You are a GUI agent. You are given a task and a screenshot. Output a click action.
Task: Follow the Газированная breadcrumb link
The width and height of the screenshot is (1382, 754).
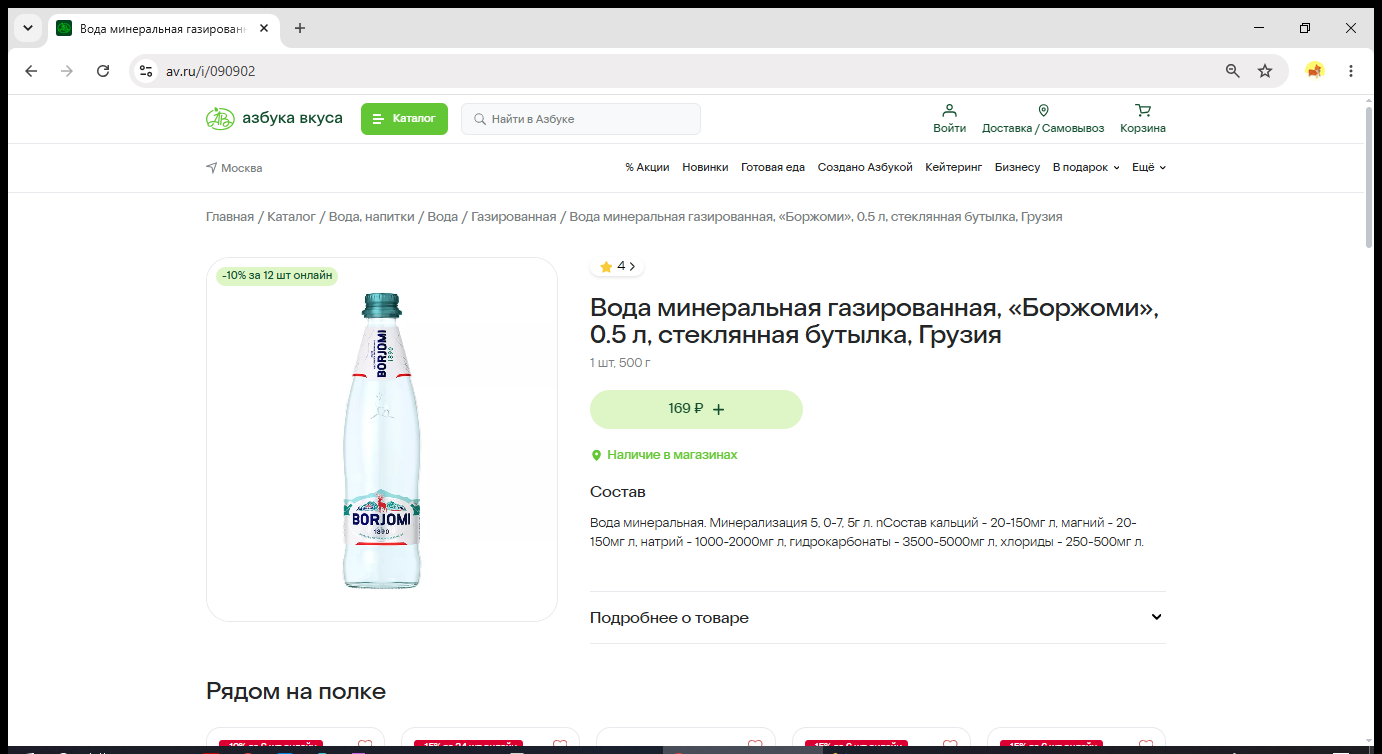pos(513,217)
